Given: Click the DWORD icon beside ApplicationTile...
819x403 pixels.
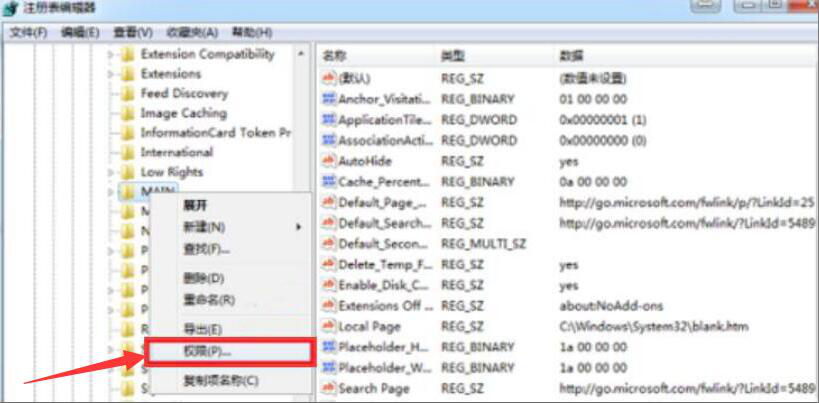Looking at the screenshot, I should (329, 120).
